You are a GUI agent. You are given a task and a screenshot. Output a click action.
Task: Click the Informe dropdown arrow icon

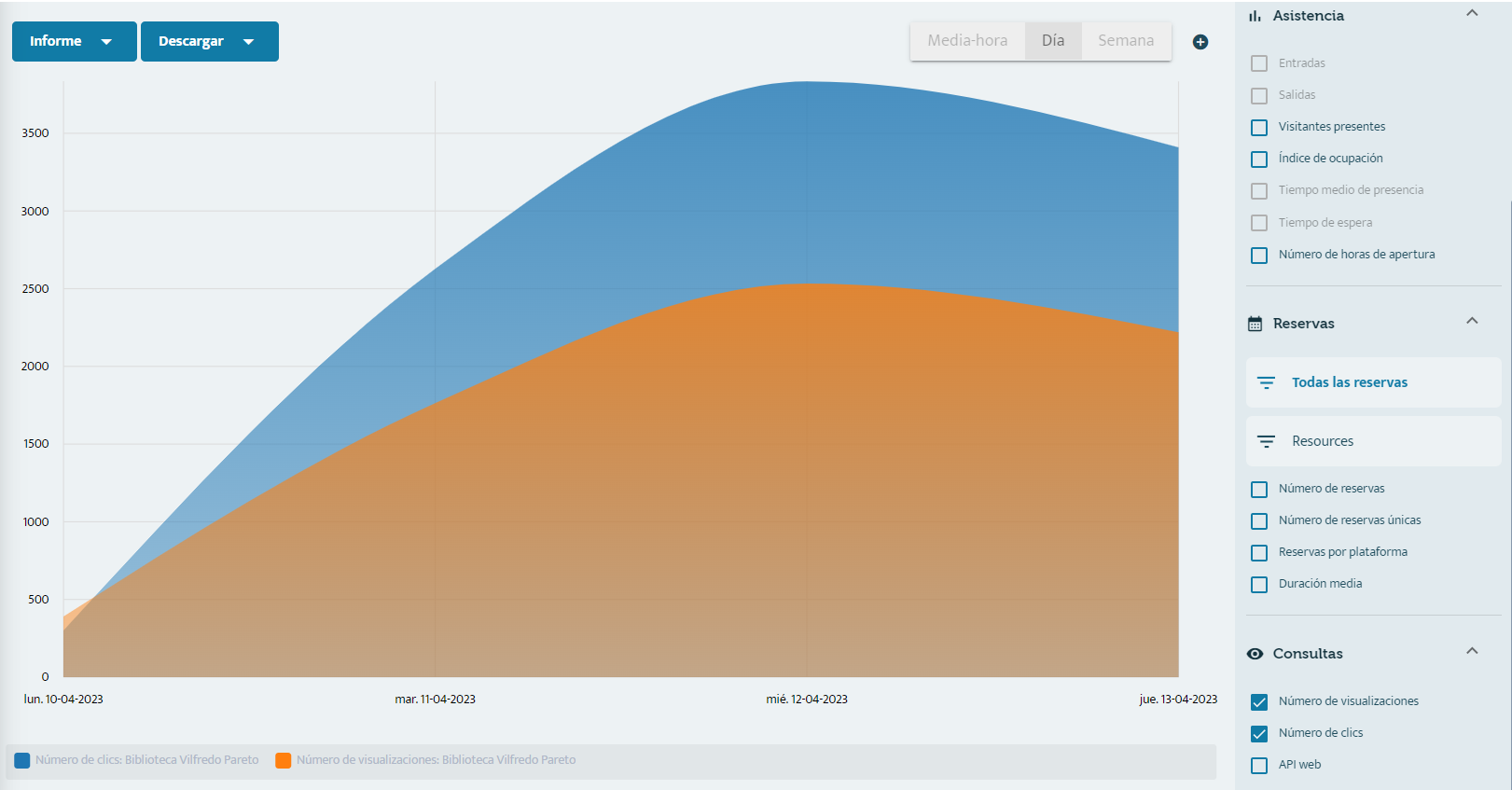tap(106, 42)
